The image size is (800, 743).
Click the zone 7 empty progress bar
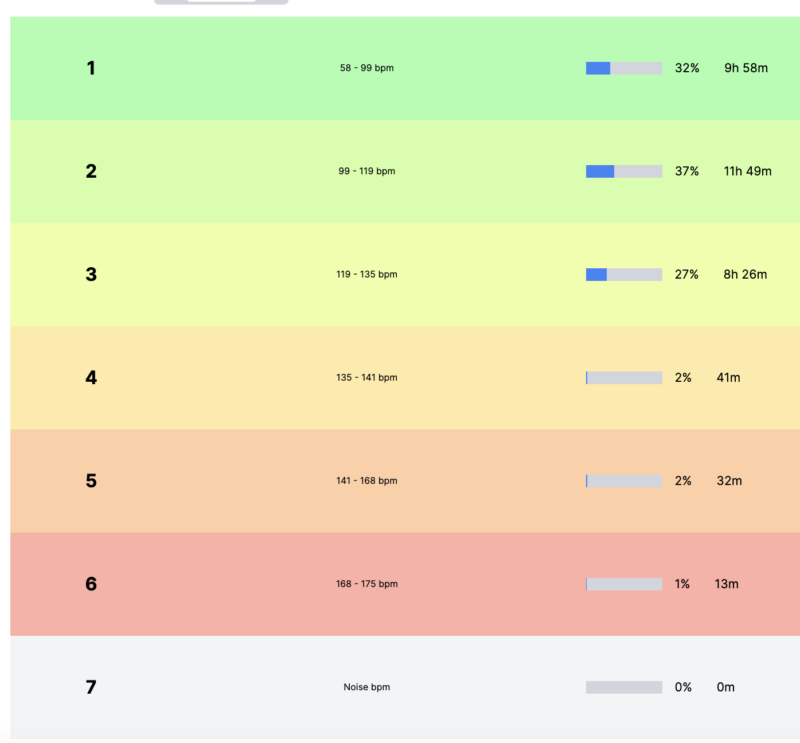624,687
